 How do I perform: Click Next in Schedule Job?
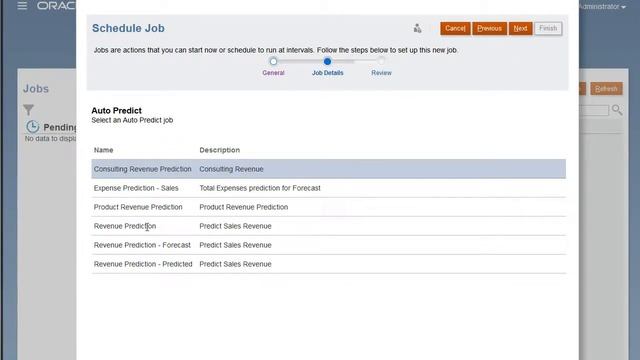pos(520,28)
